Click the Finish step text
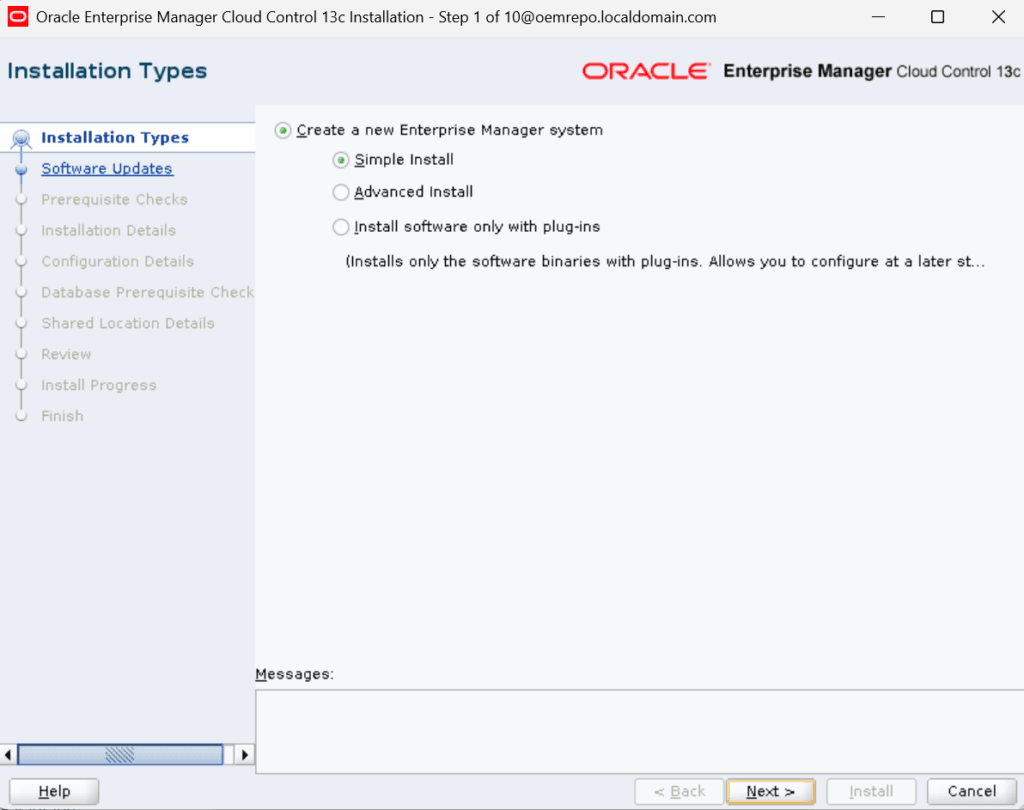Viewport: 1024px width, 810px height. 62,416
